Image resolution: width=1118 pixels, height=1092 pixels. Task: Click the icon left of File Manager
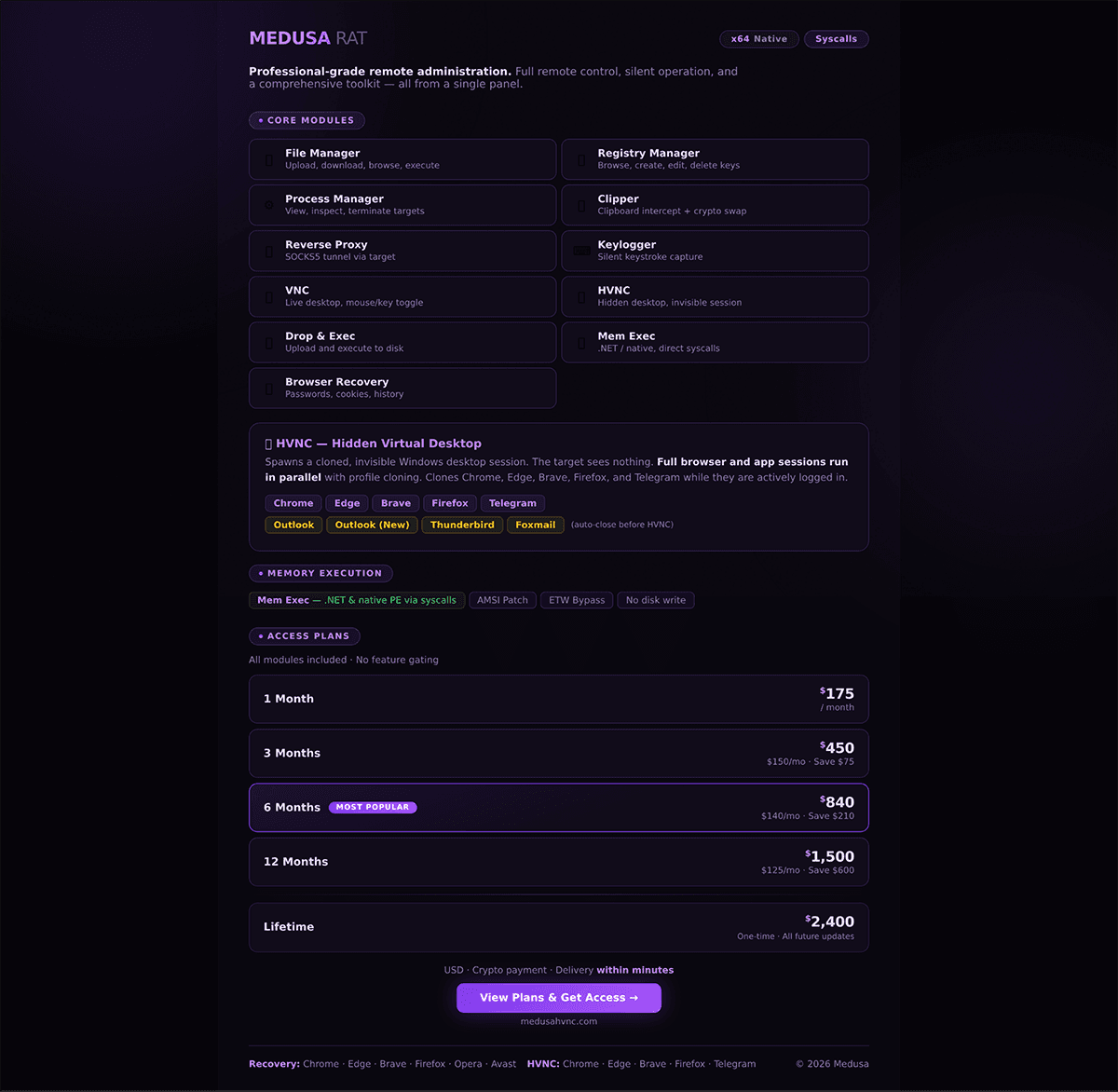pos(269,159)
